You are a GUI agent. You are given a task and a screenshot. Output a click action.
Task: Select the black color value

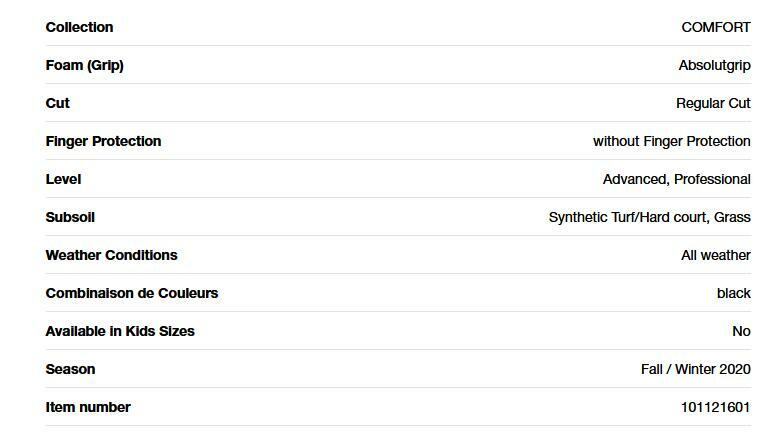[x=733, y=293]
